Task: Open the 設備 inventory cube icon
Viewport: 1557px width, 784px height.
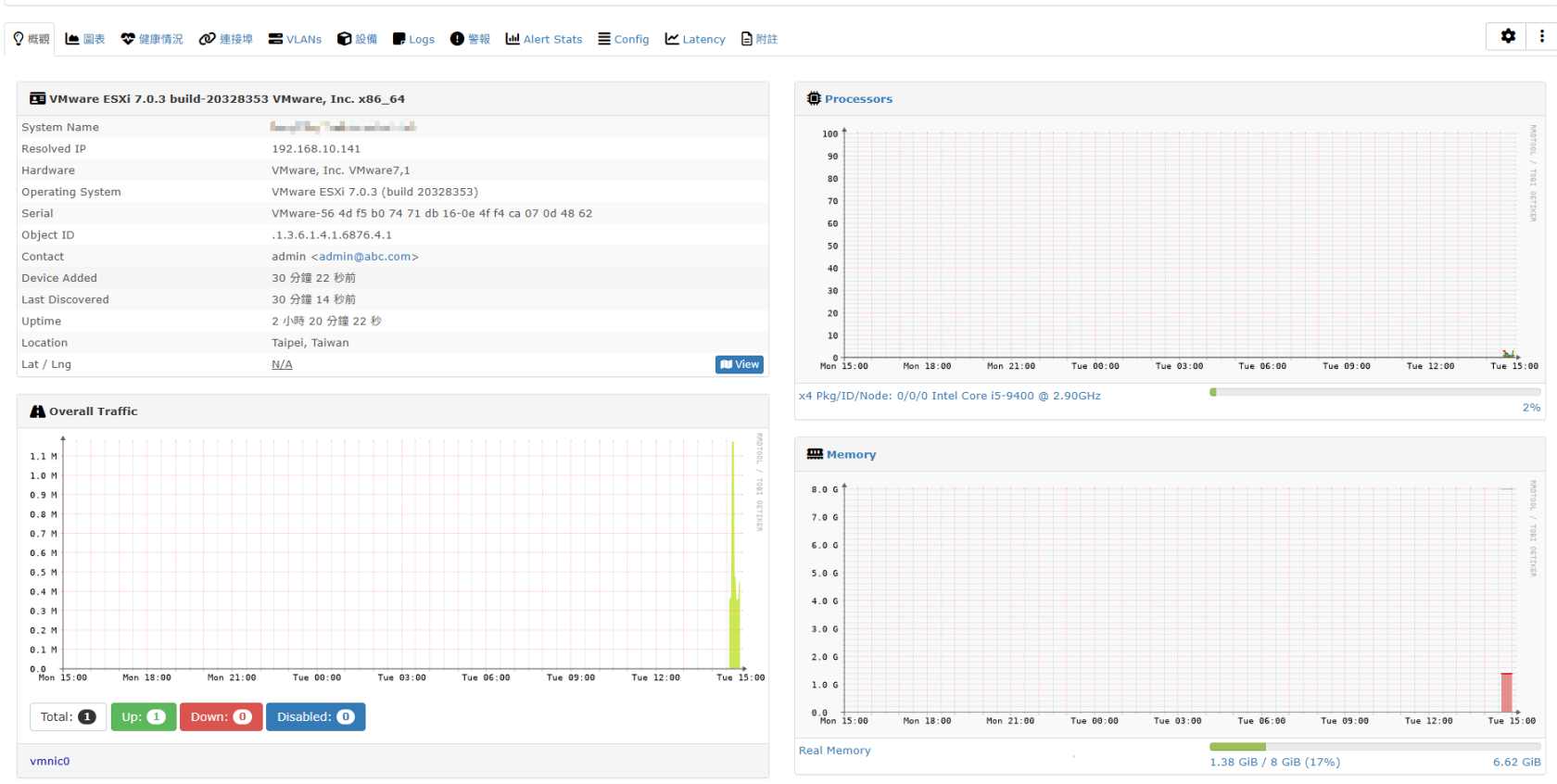Action: pos(344,39)
